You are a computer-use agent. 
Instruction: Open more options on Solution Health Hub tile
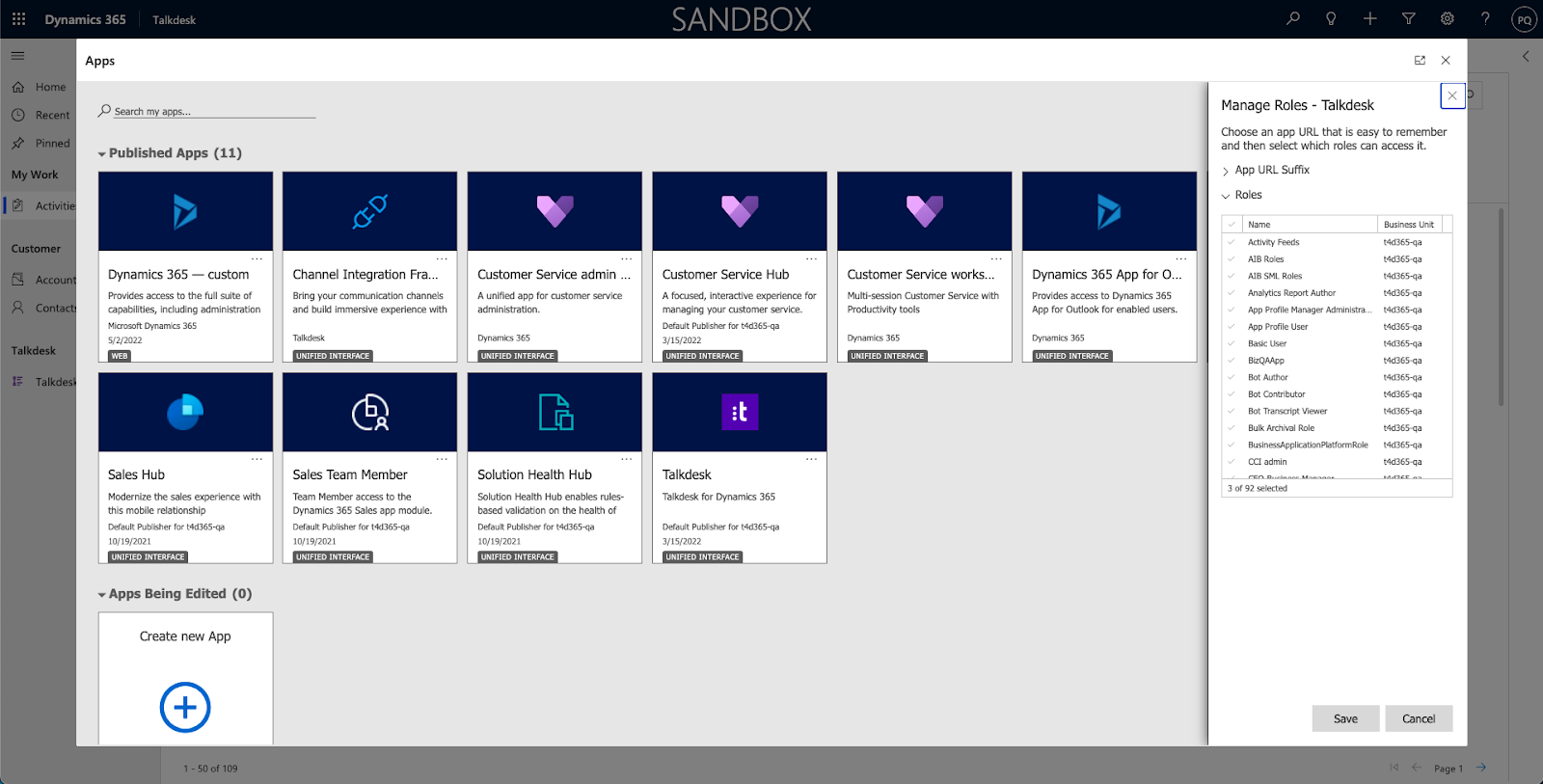627,459
